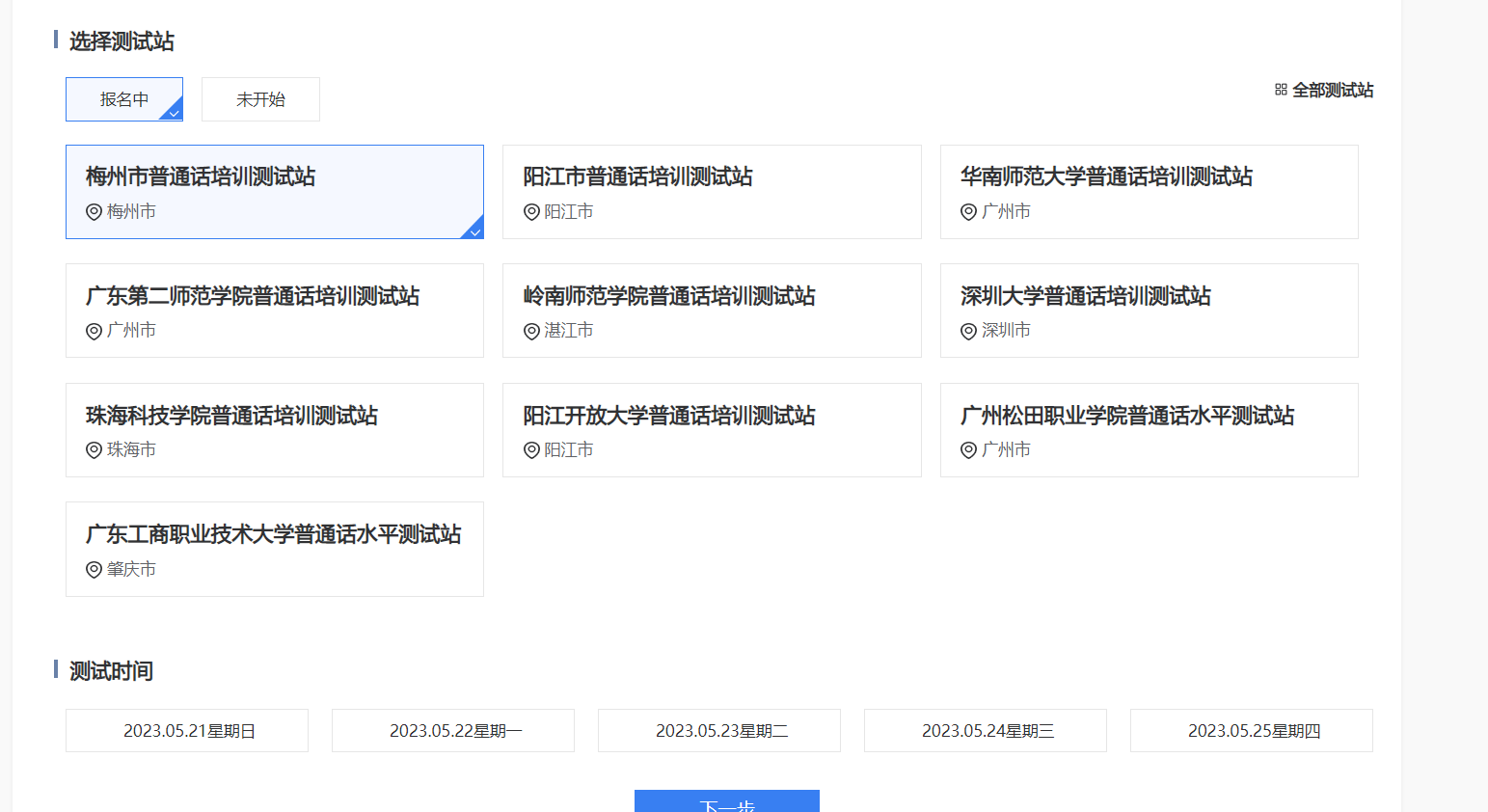Click the 深圳市 location text
The height and width of the screenshot is (812, 1488).
pos(1006,331)
